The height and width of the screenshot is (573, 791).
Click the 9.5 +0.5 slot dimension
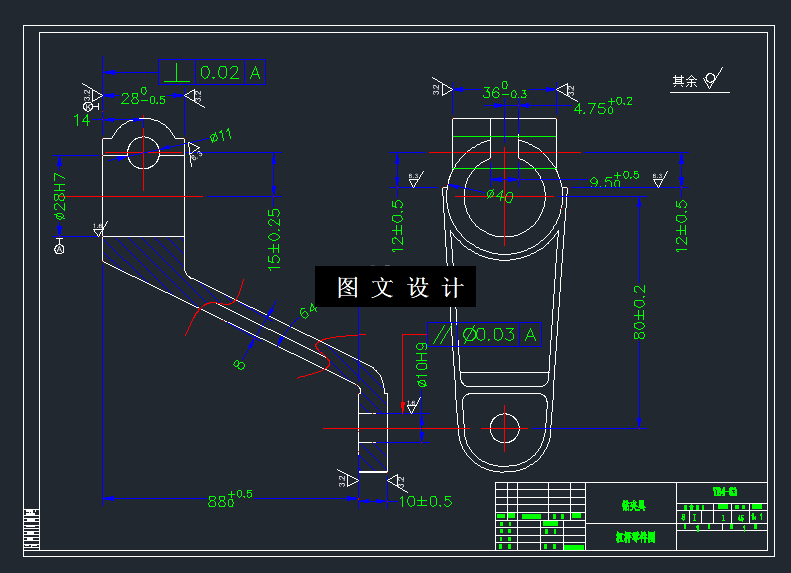[614, 180]
